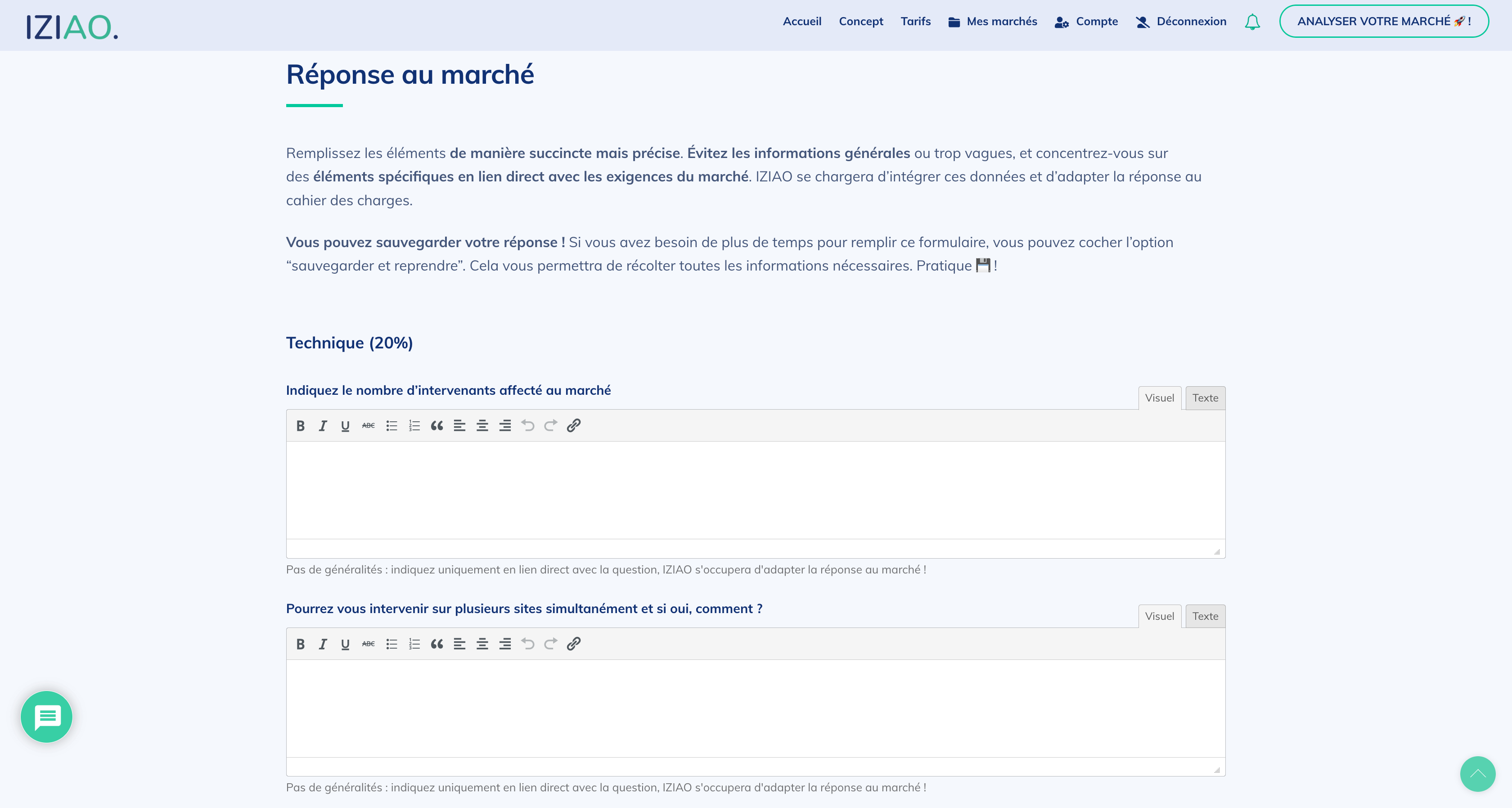Grab the second editor resize handle
Viewport: 1512px width, 808px height.
tap(1217, 770)
